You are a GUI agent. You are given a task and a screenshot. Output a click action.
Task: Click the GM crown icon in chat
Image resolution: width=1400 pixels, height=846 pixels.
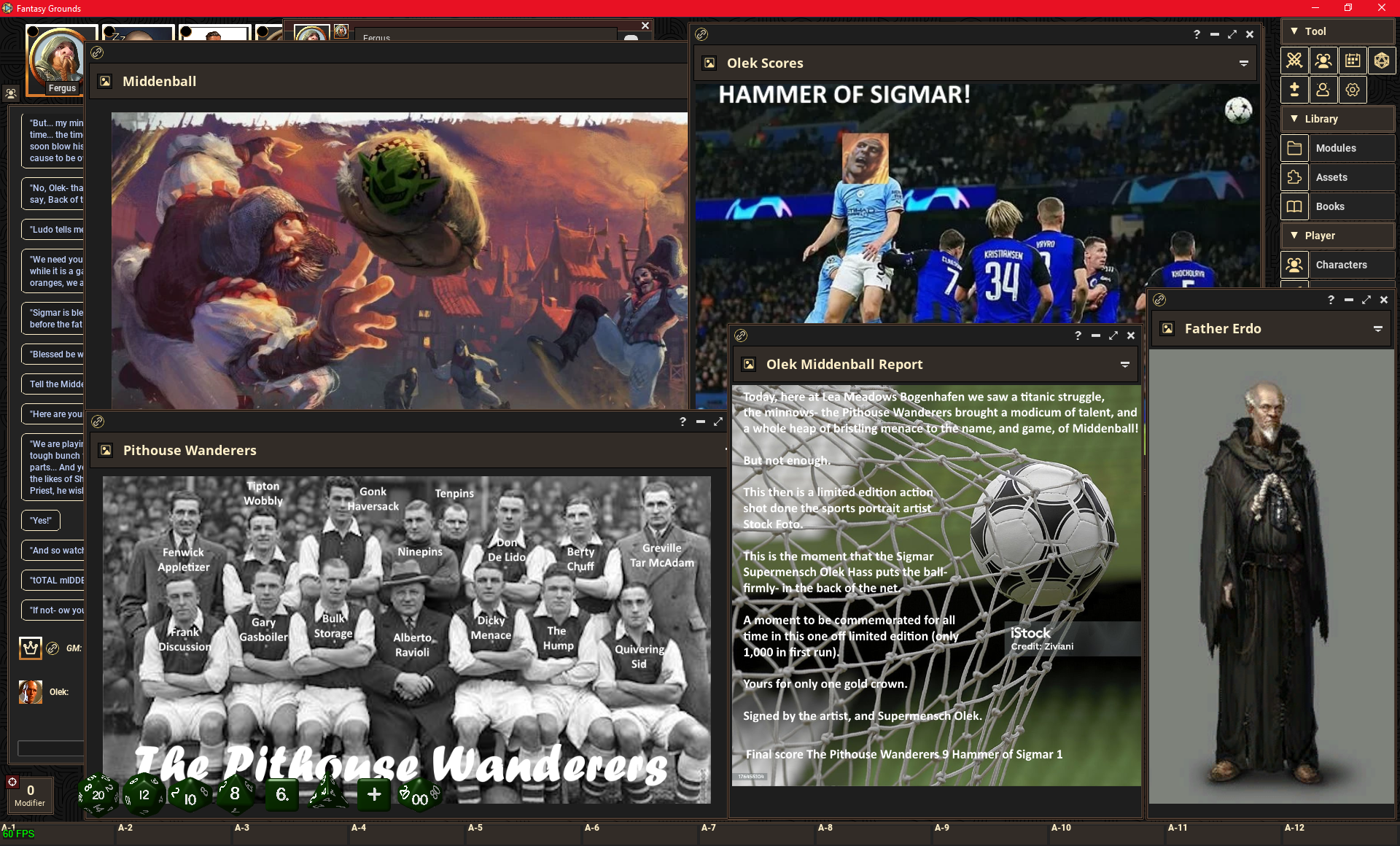tap(31, 648)
